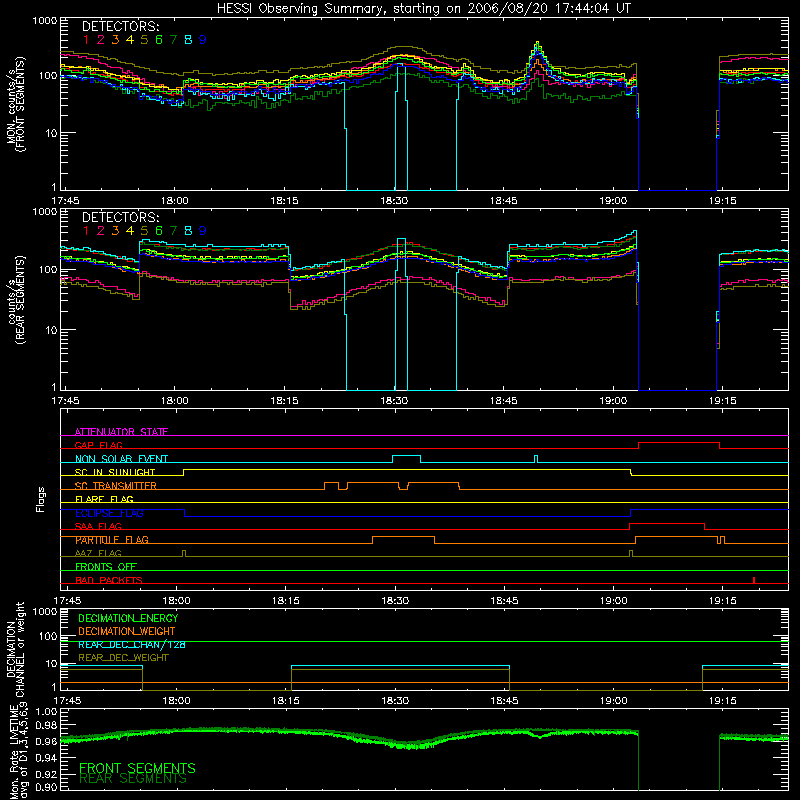
Task: Click the DECIMATION_WEIGHT legend entry
Action: tap(127, 632)
